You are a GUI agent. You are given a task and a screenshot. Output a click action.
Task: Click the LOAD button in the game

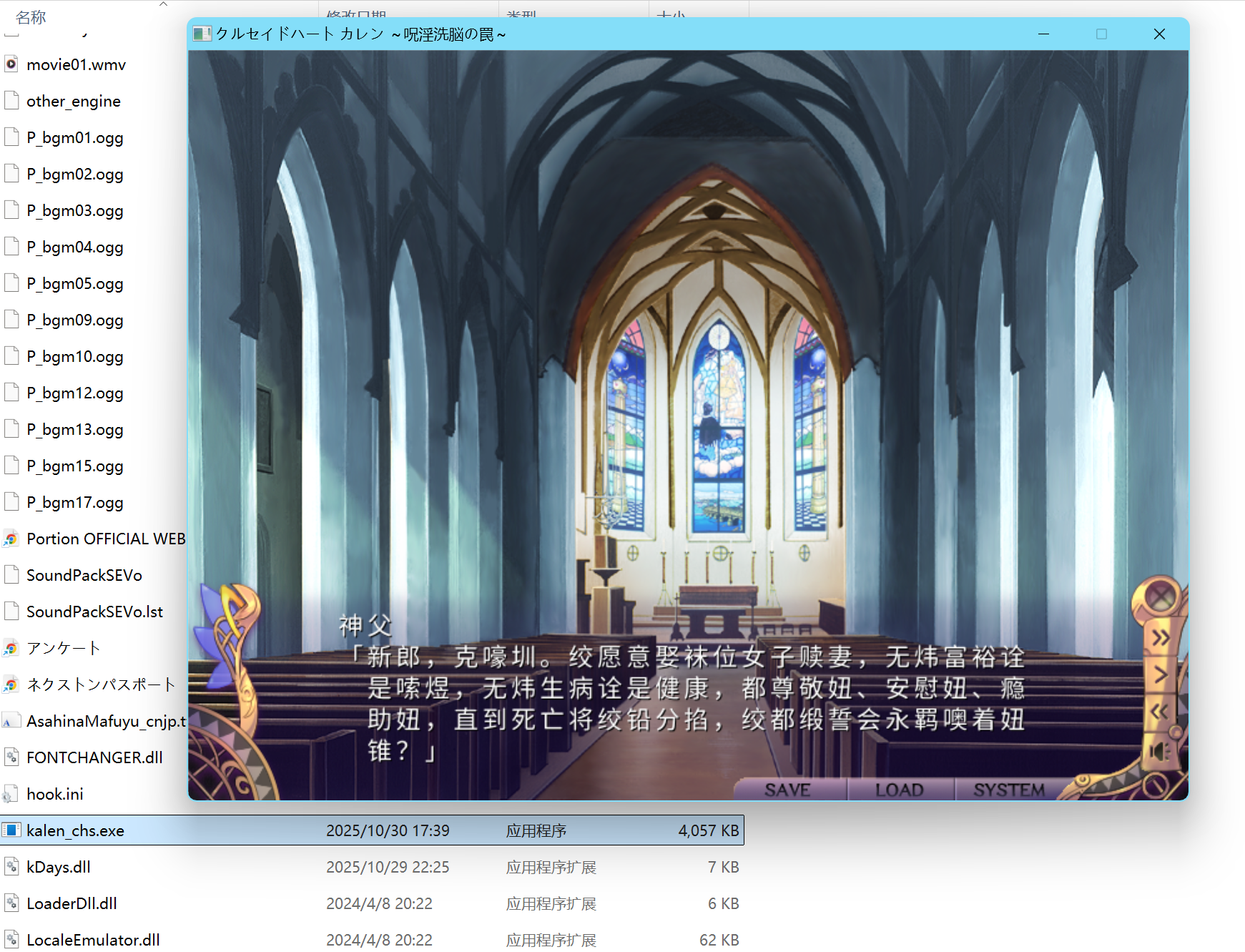tap(899, 790)
